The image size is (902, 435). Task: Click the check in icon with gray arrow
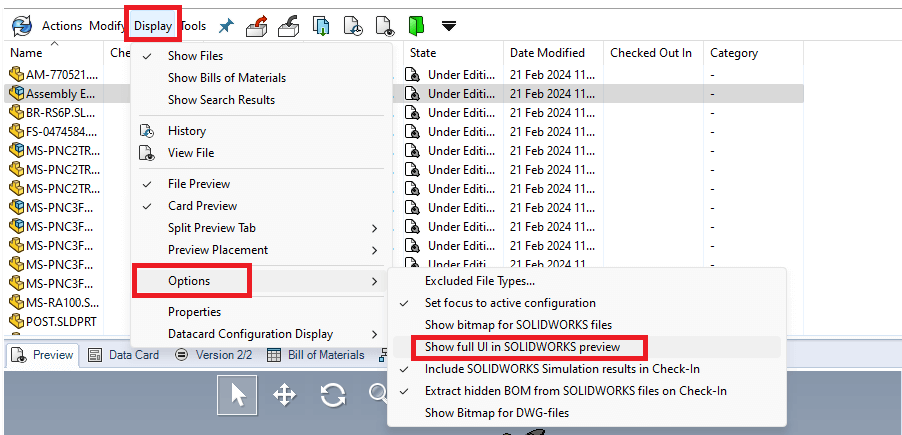(289, 26)
